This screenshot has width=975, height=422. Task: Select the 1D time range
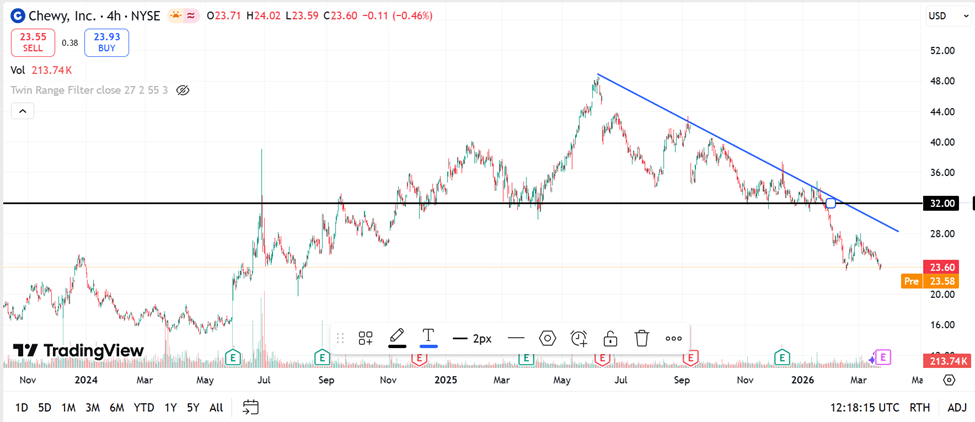point(21,408)
